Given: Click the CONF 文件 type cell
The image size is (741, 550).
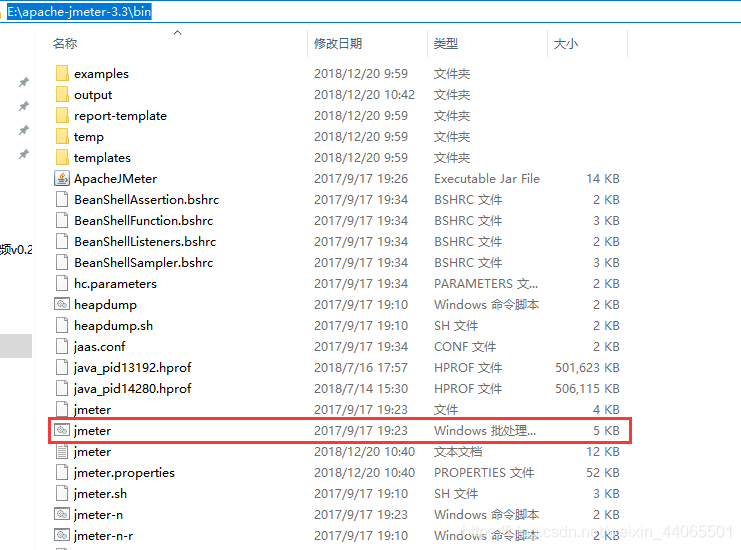Looking at the screenshot, I should tap(465, 346).
